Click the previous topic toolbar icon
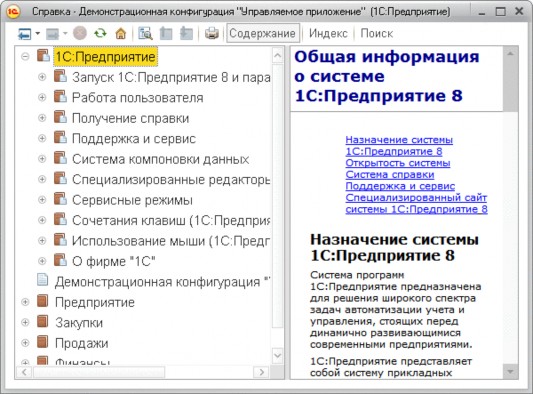The height and width of the screenshot is (394, 533). (166, 33)
